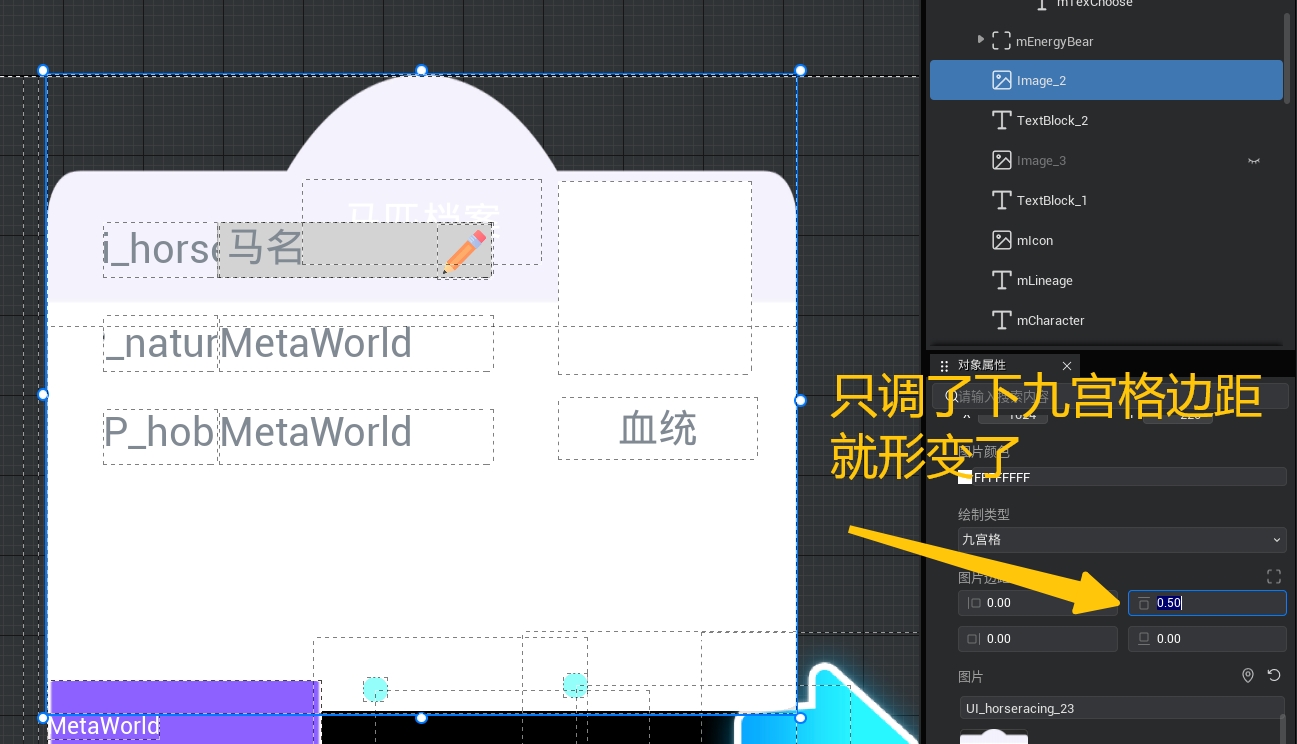Select TextBlock_1 in the hierarchy

1106,200
